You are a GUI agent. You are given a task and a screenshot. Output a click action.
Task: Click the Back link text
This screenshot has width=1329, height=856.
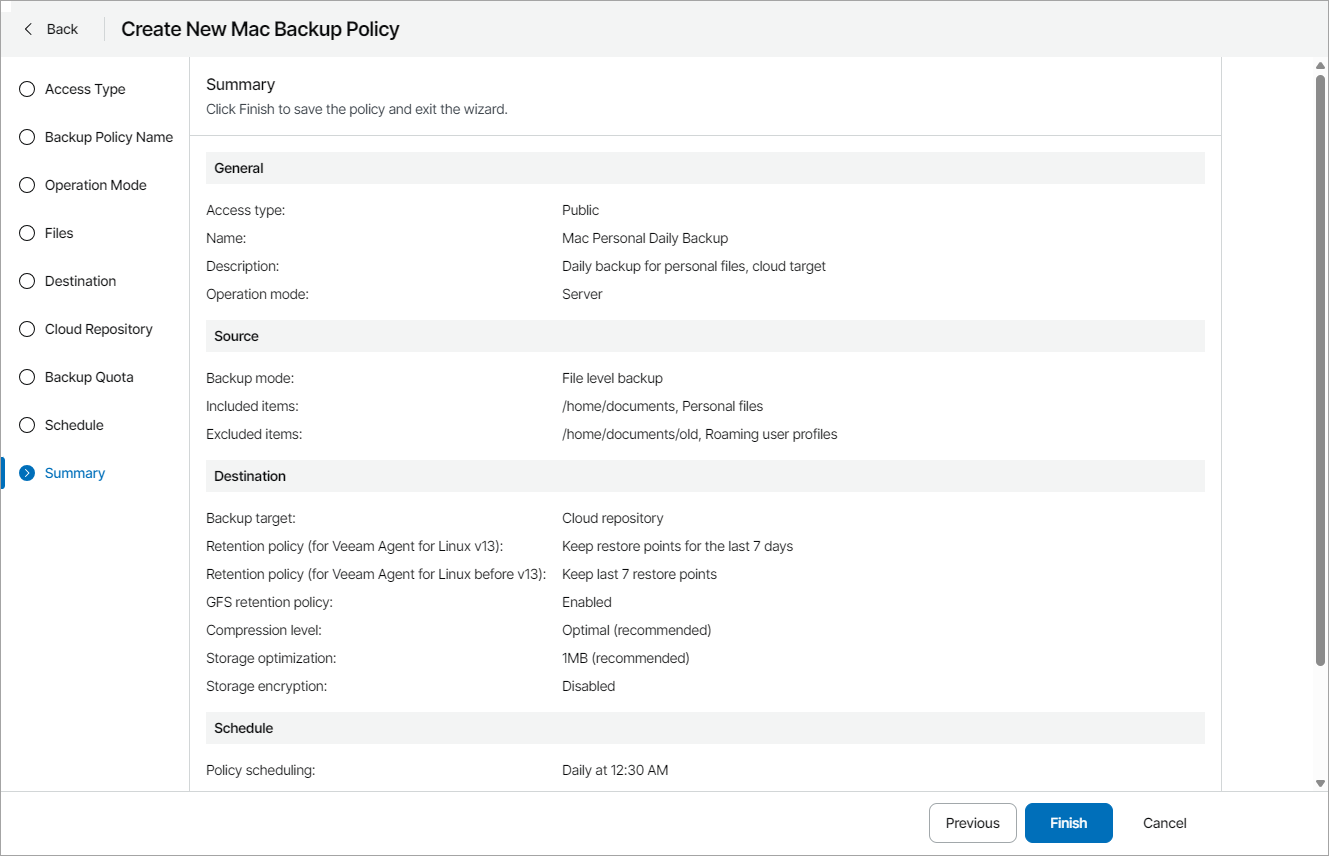tap(62, 29)
